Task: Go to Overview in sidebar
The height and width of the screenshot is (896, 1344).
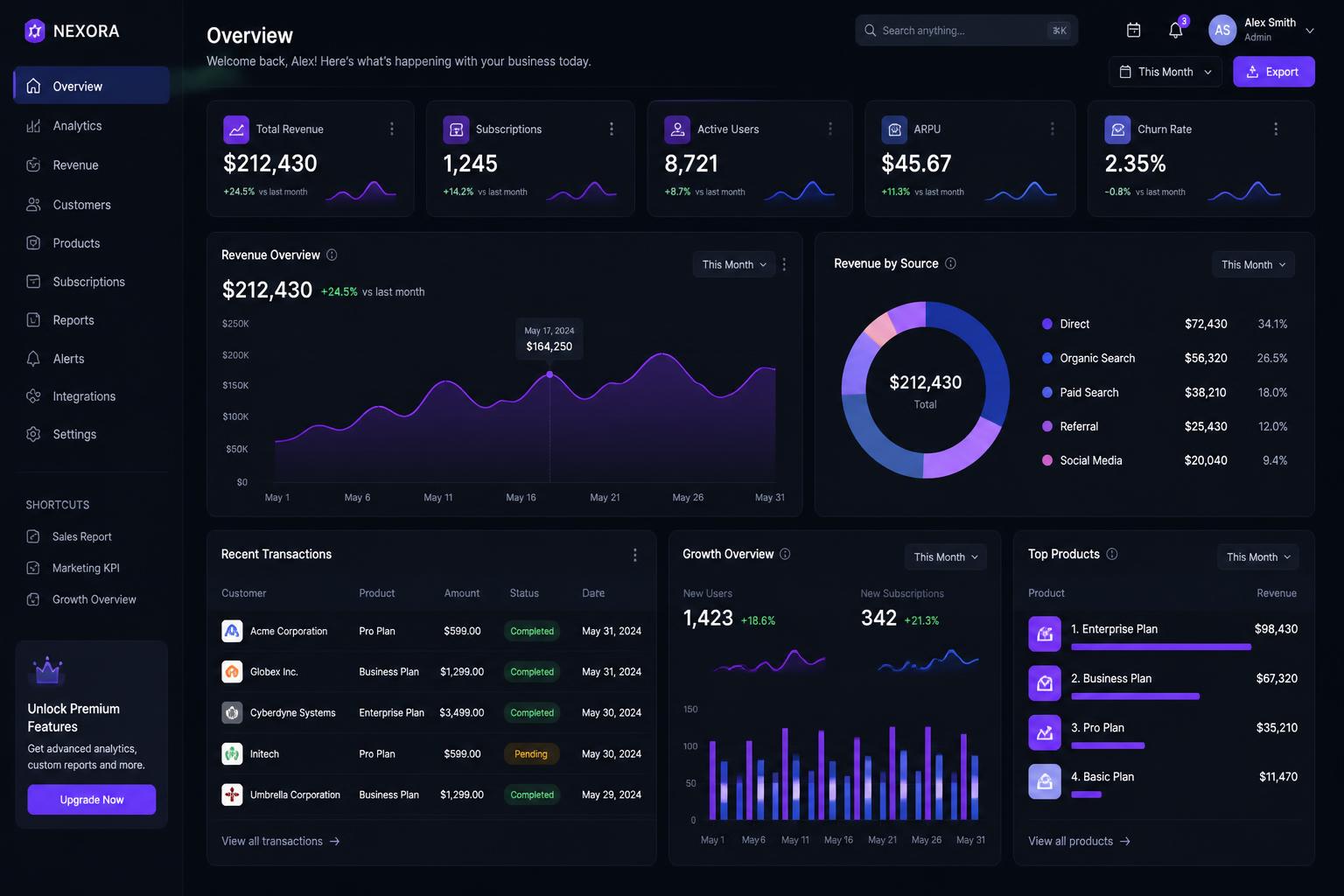Action: 92,86
